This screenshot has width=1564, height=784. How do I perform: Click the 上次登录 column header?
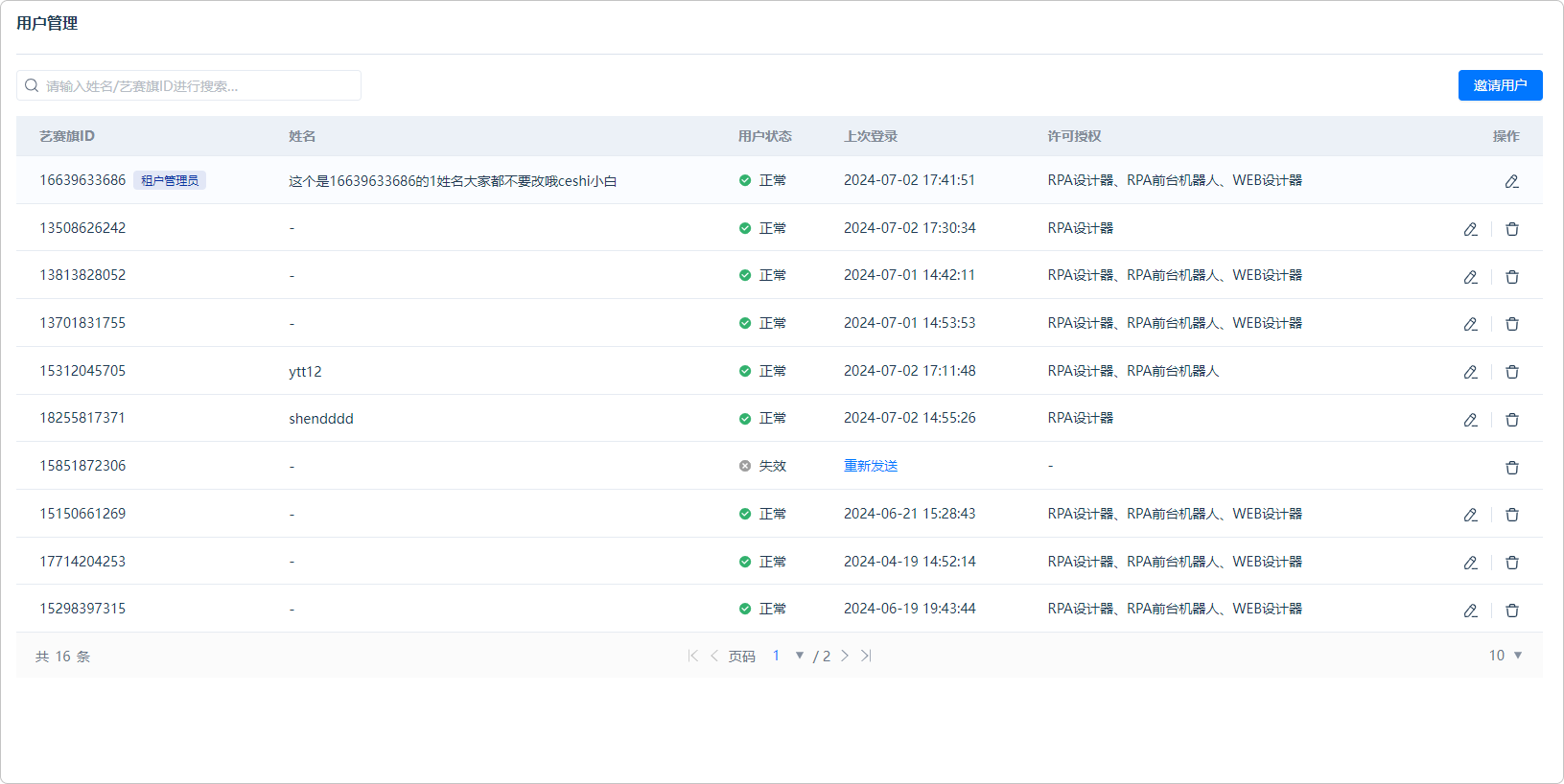[x=871, y=136]
